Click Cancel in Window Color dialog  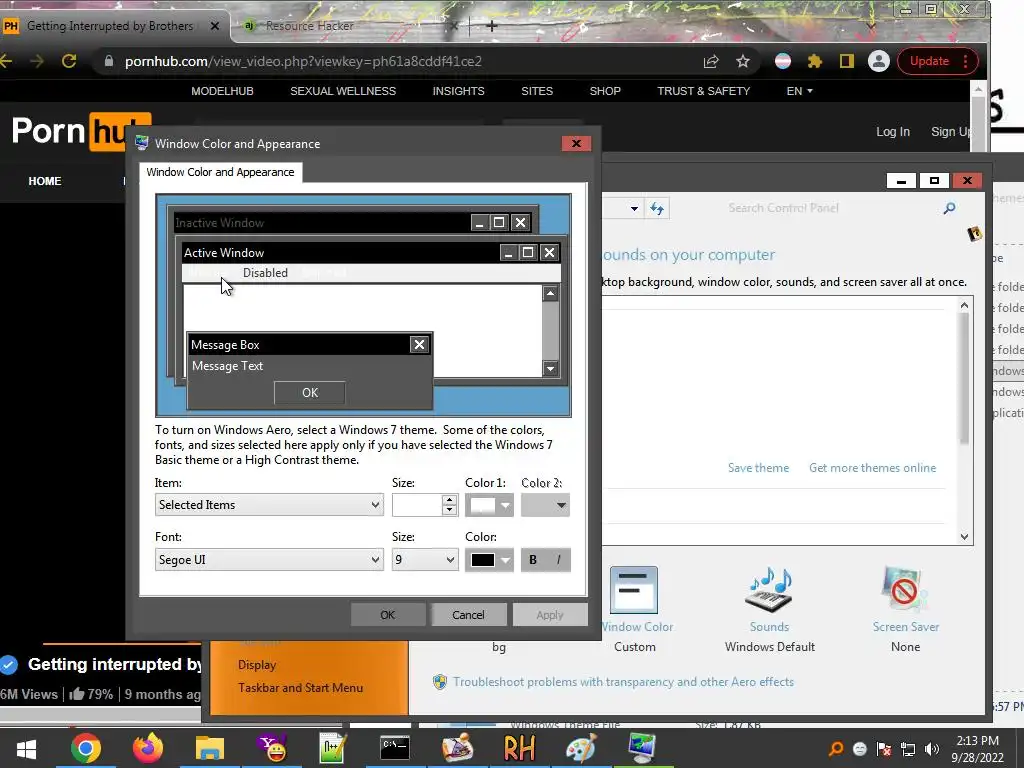[468, 615]
